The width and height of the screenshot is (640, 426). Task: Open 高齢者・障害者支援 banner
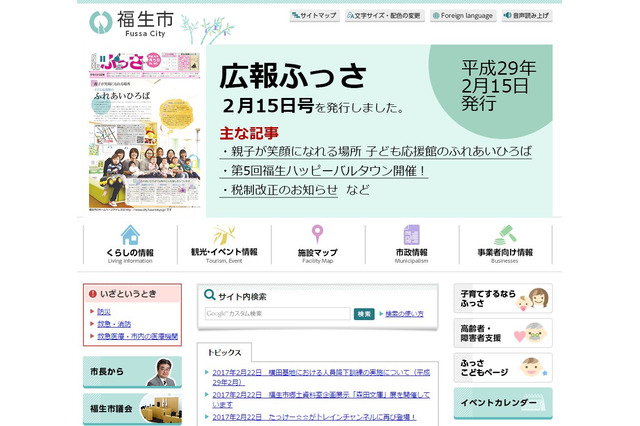(x=503, y=333)
